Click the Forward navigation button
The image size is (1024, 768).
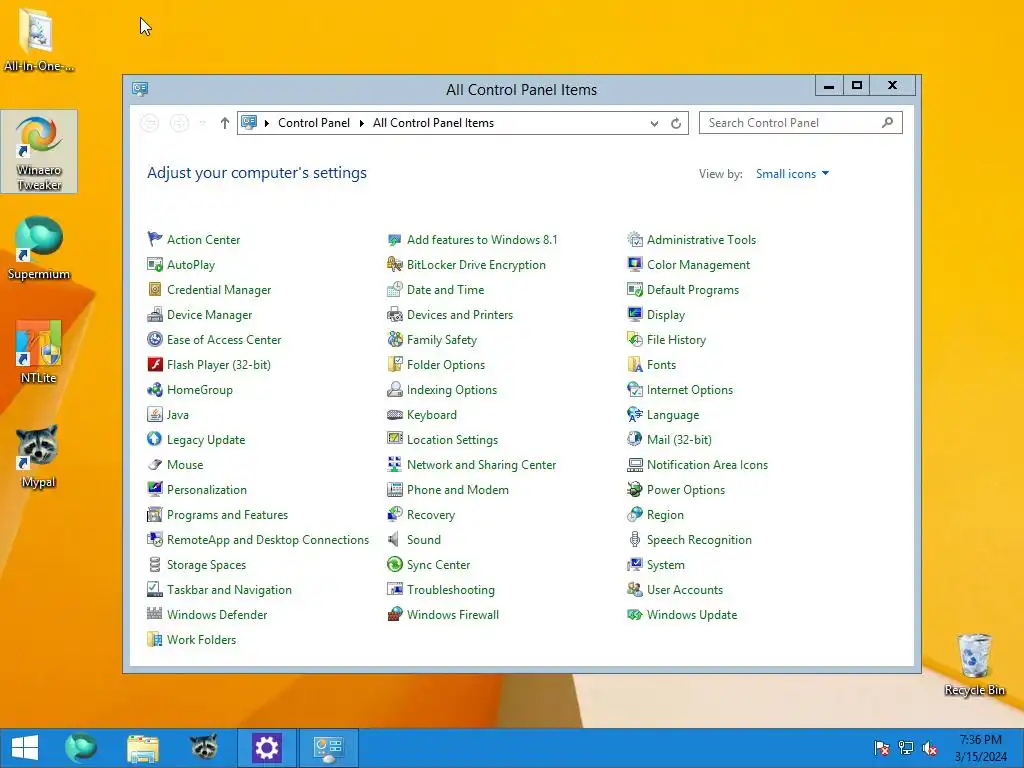coord(179,123)
